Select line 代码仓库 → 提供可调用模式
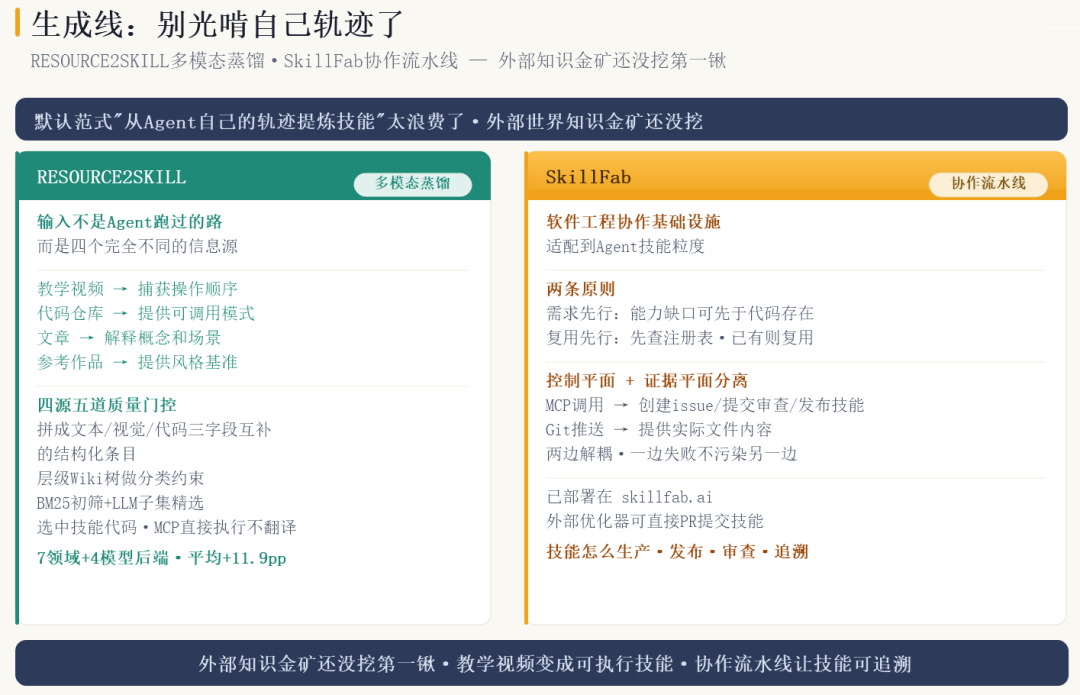 point(145,313)
